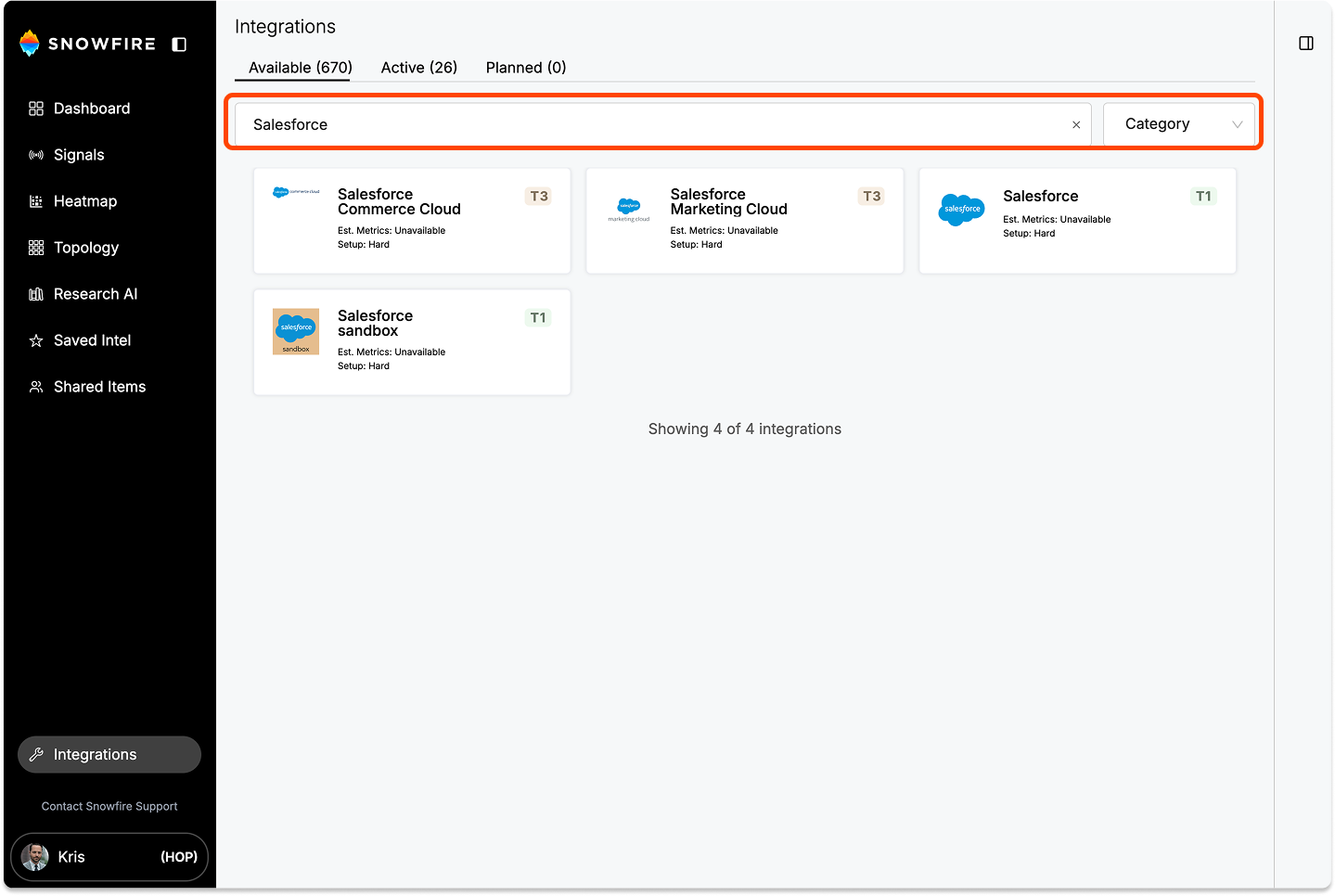Click 'Showing 4 of 4 integrations' text
The width and height of the screenshot is (1335, 896).
point(745,429)
